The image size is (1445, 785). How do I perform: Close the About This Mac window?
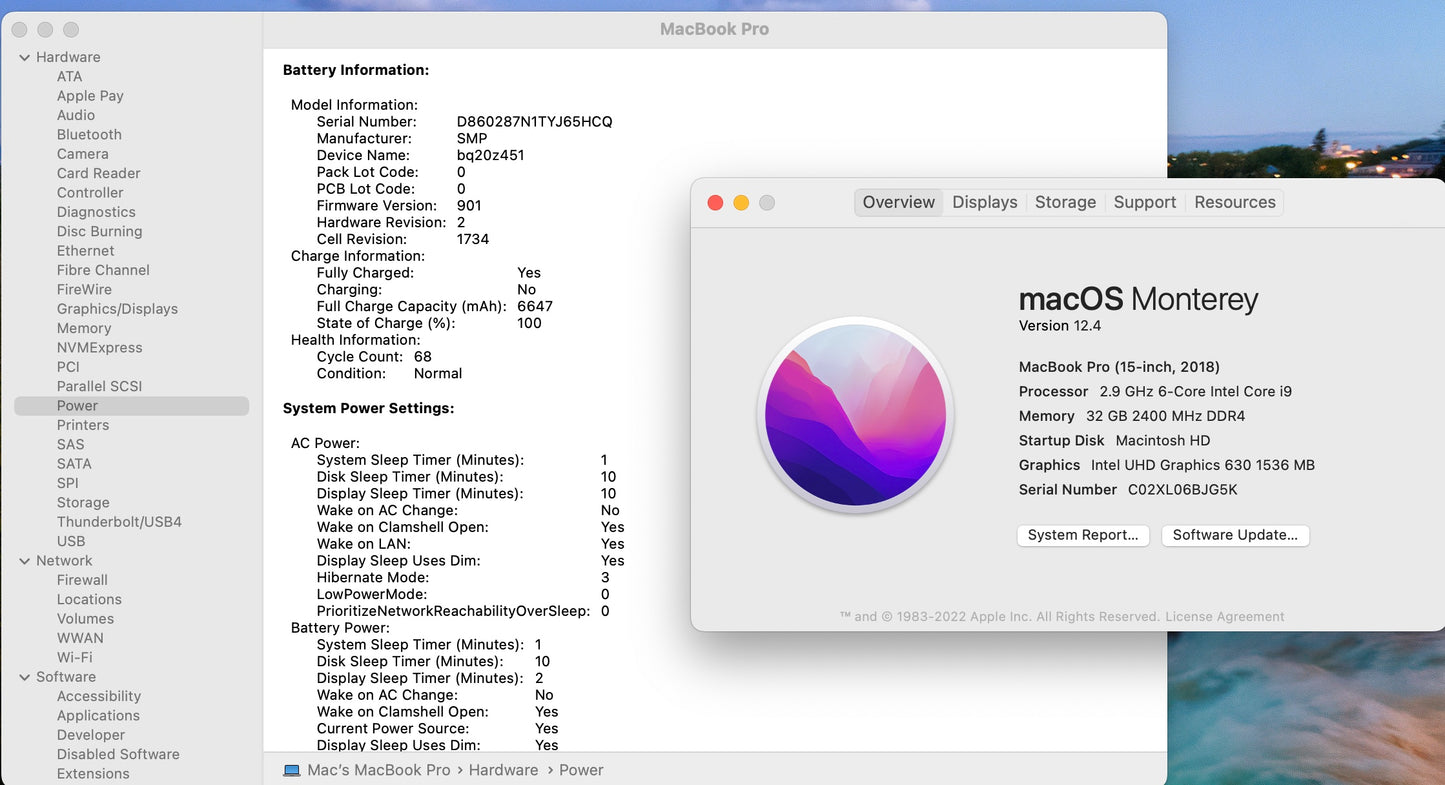[x=715, y=203]
